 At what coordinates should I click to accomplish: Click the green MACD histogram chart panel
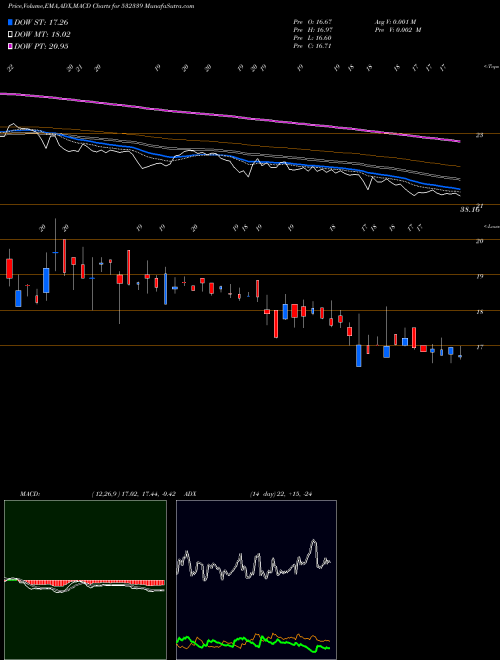(x=85, y=580)
